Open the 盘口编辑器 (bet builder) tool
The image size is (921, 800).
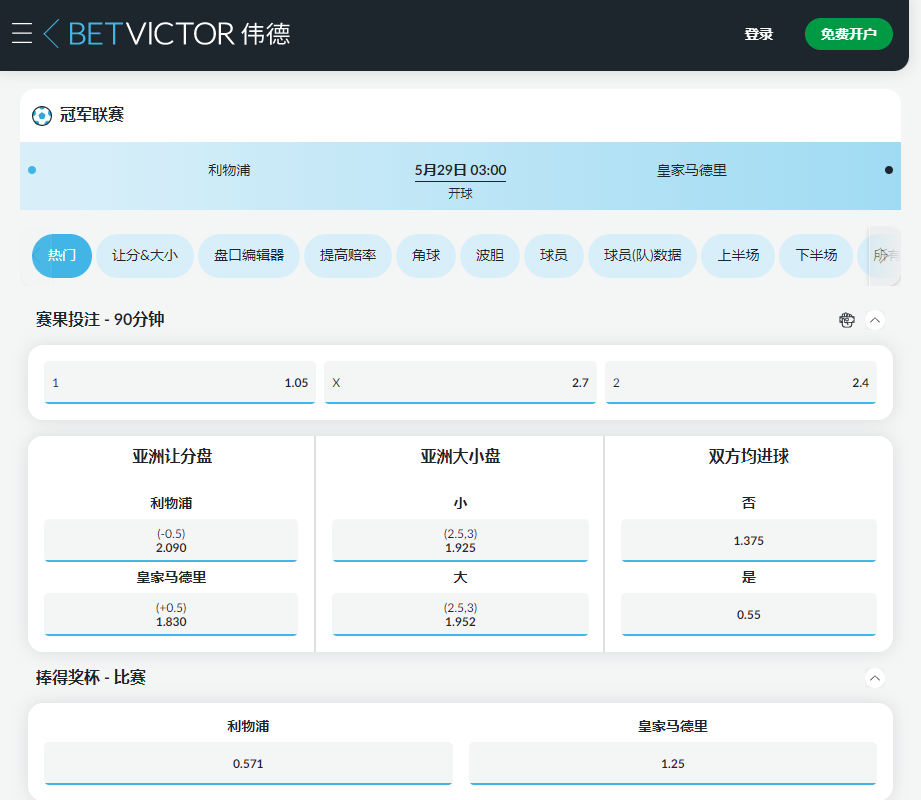point(248,255)
